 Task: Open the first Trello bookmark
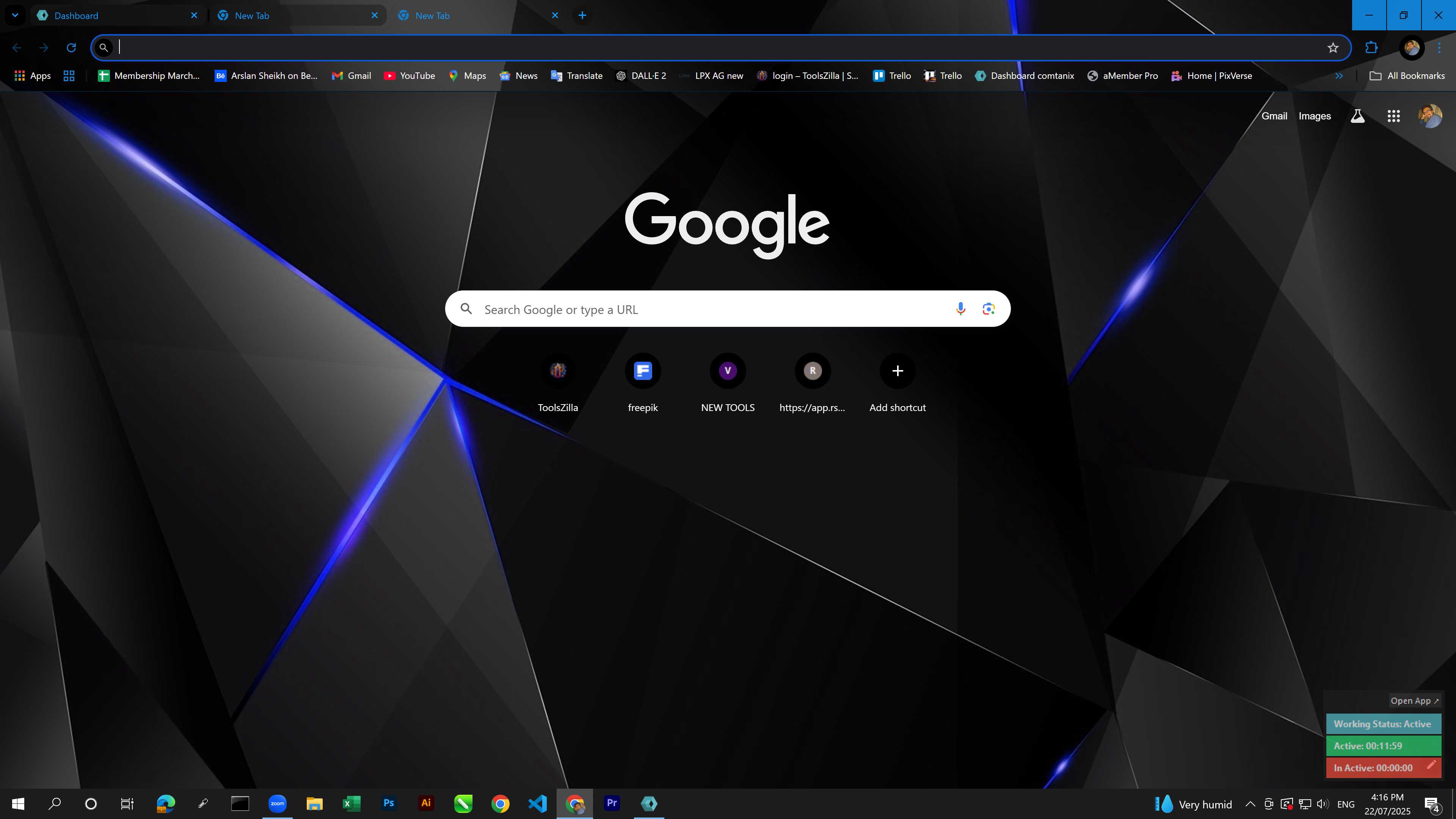pos(892,76)
